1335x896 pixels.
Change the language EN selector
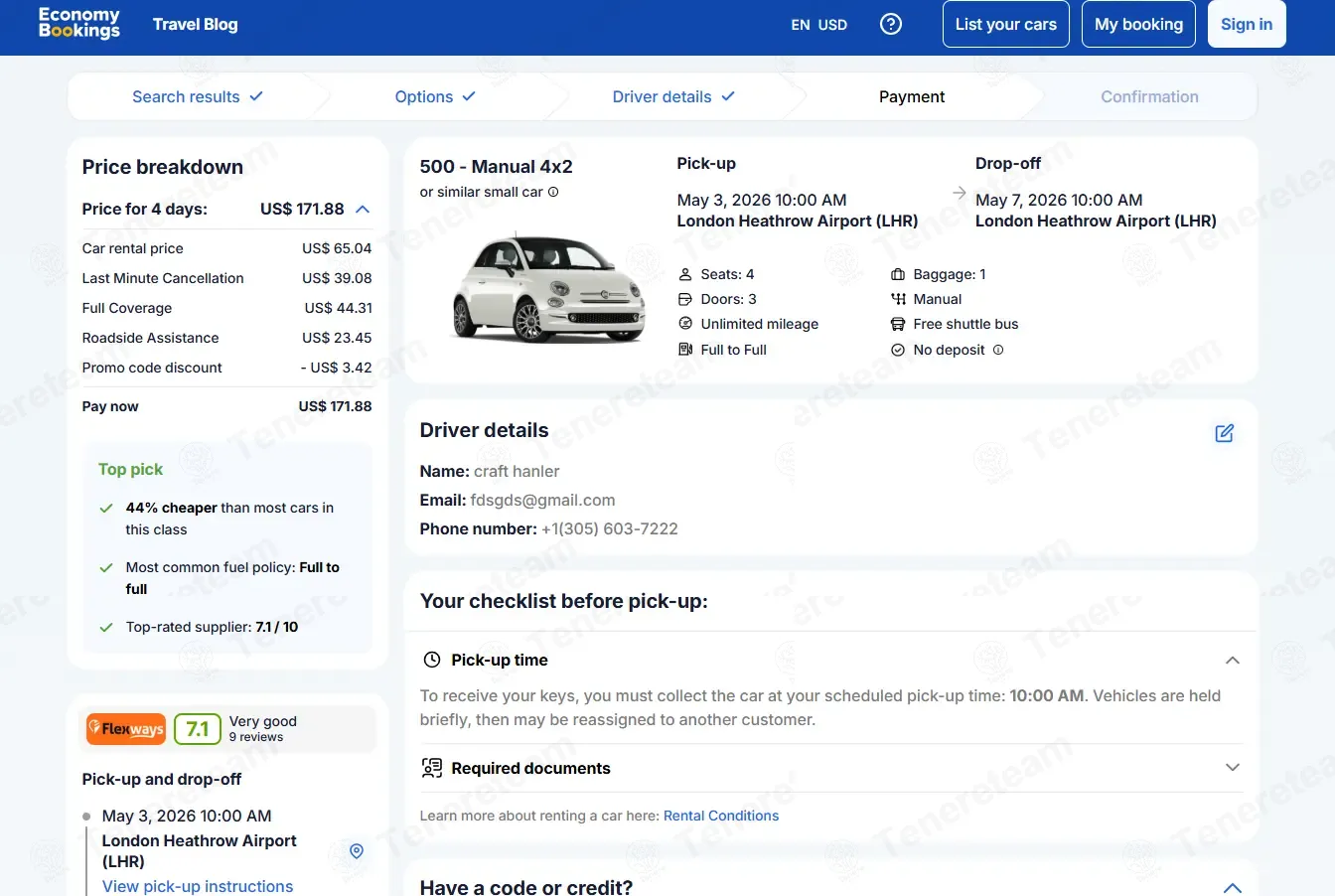(x=801, y=25)
